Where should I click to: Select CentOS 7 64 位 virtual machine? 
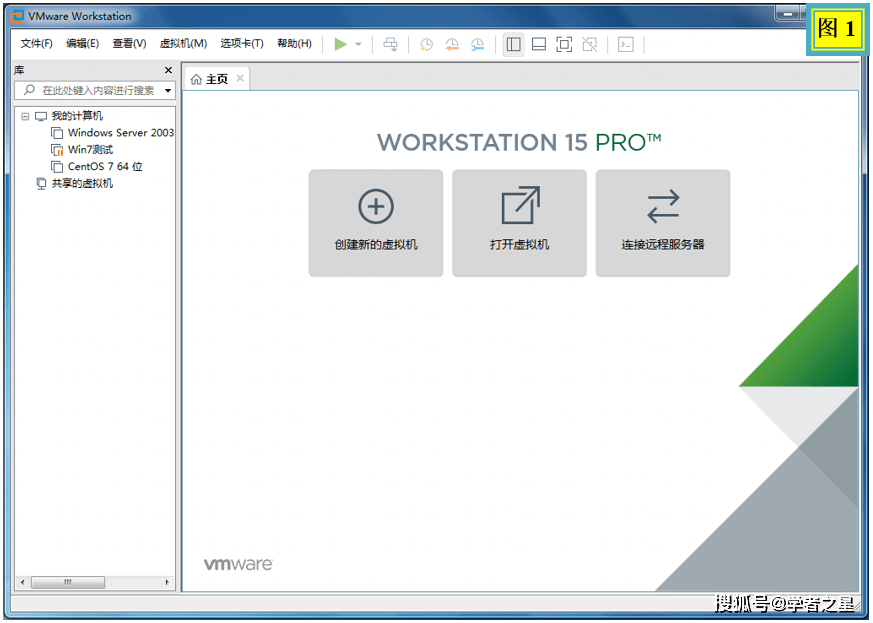coord(105,166)
